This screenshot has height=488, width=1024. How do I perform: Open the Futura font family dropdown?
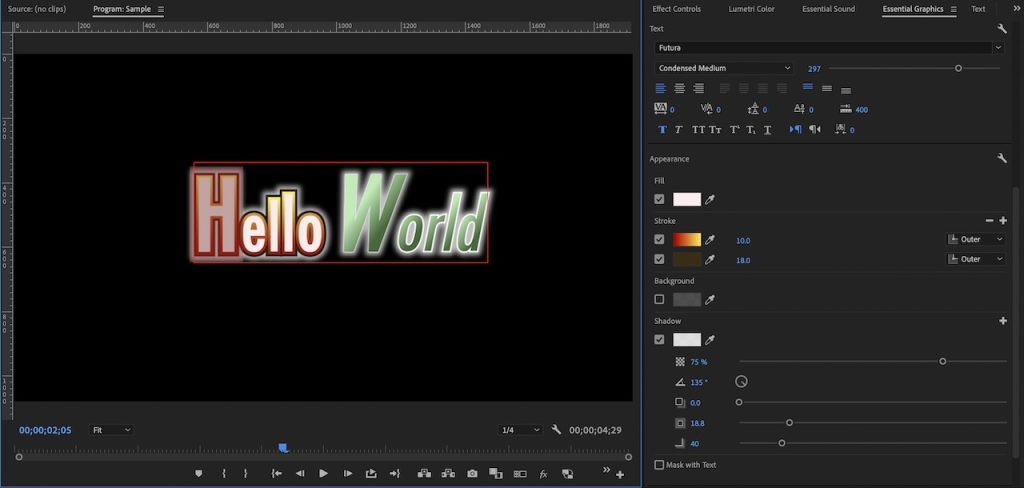tap(829, 48)
